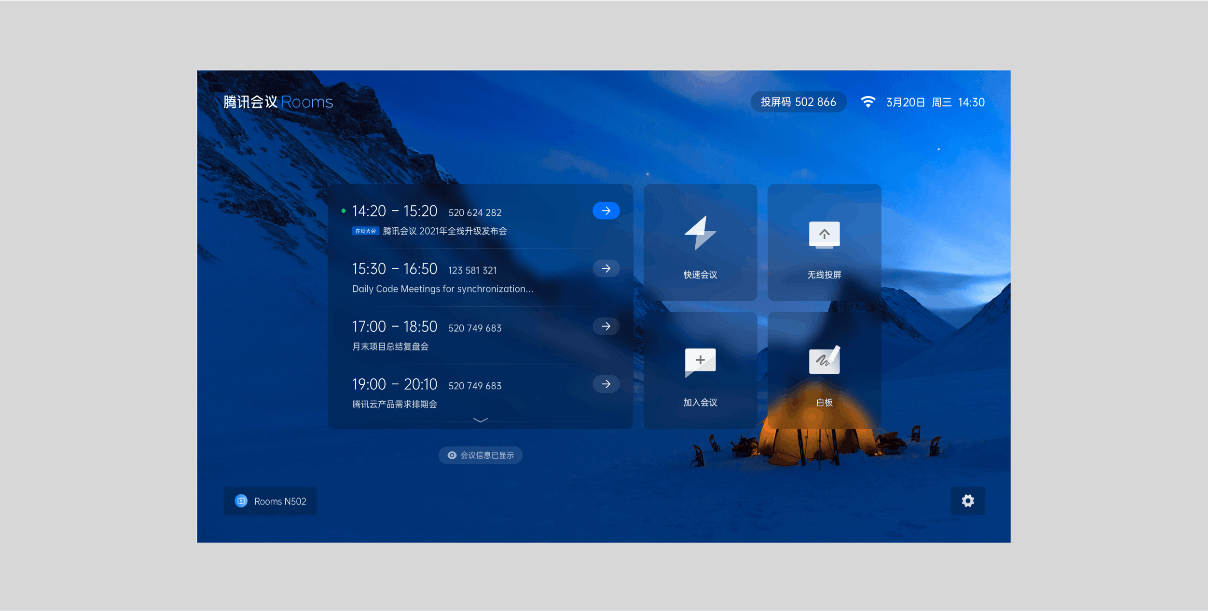Select the 白板 tile label

pyautogui.click(x=824, y=403)
